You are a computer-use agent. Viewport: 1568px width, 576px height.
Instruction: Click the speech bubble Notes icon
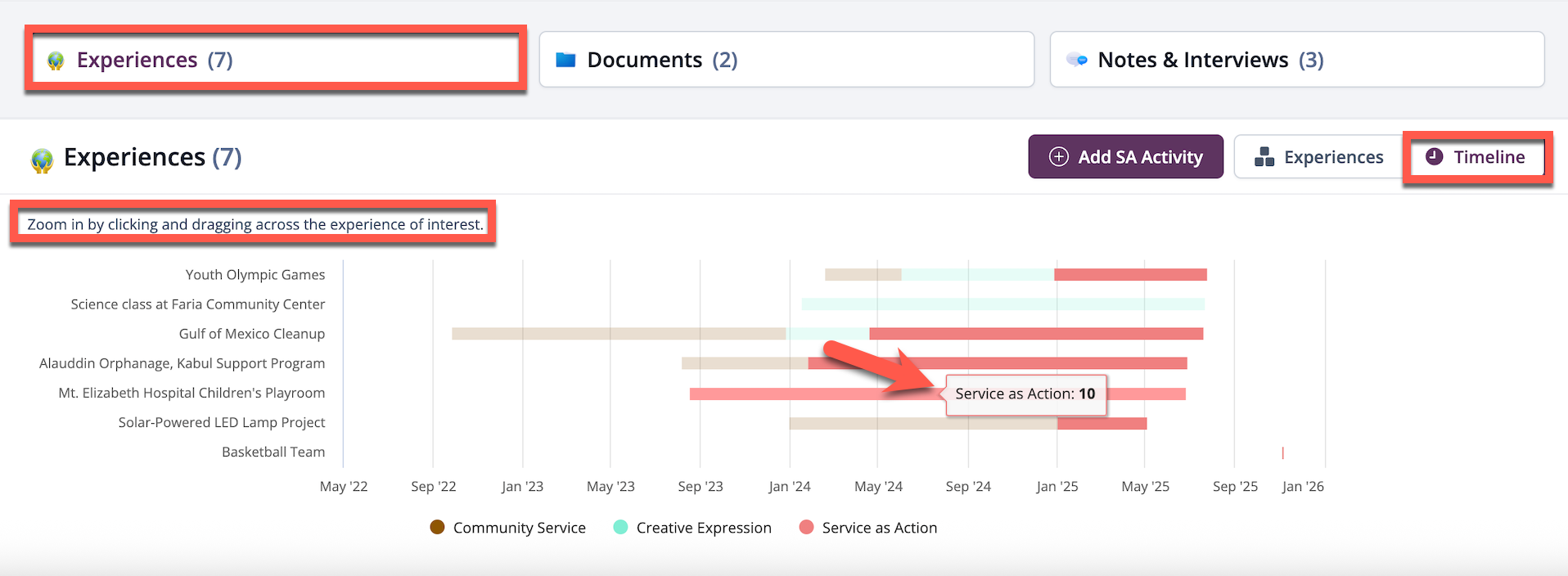[x=1077, y=60]
